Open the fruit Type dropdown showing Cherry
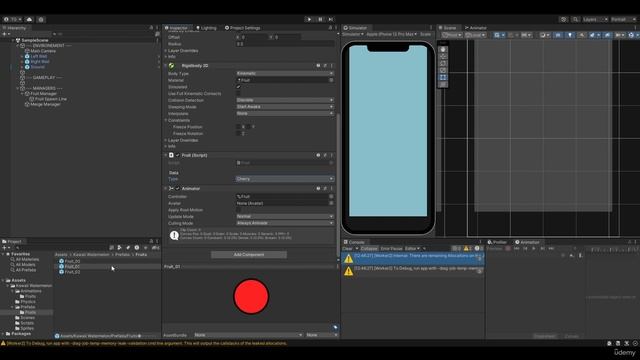This screenshot has height=360, width=640. (284, 179)
